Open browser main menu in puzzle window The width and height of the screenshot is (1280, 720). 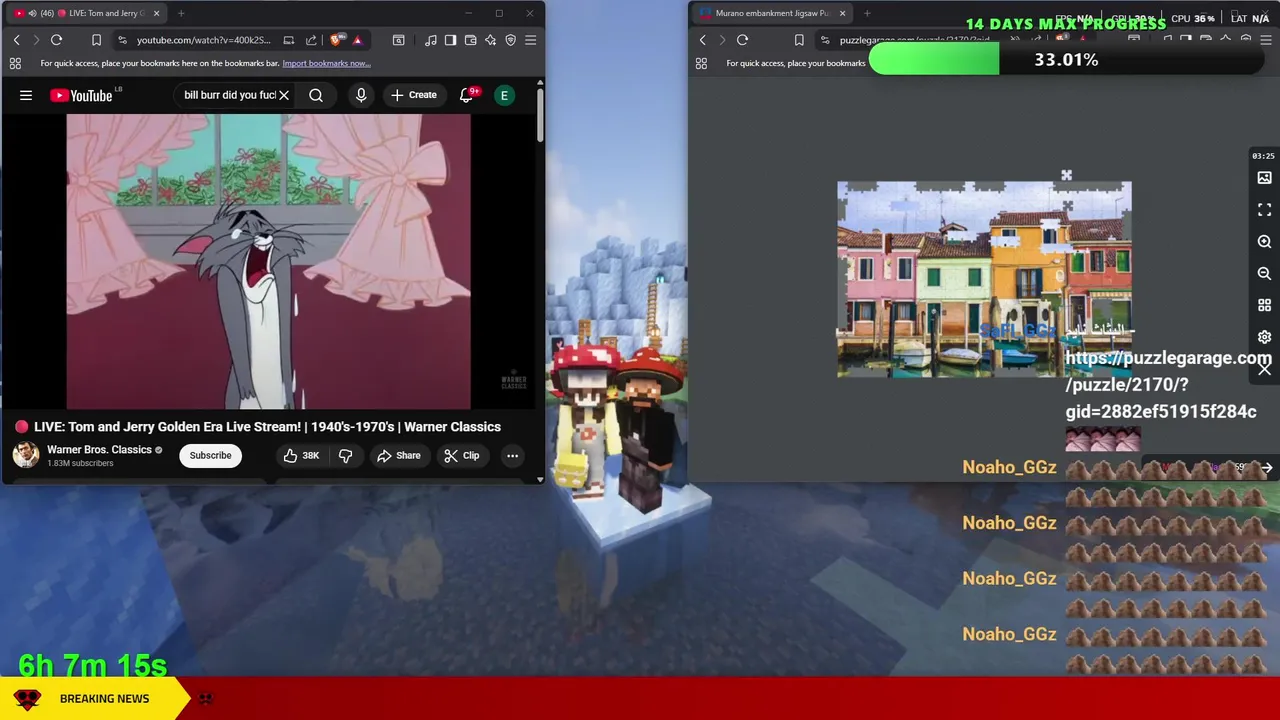point(1266,40)
